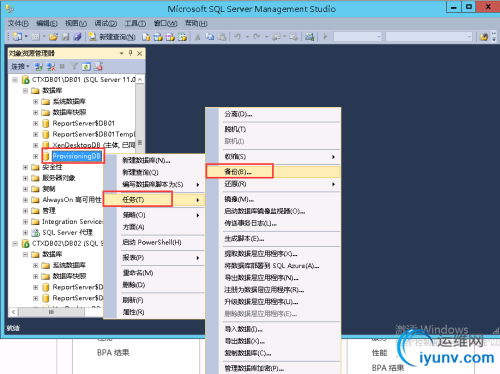Collapse the CTXDB02\DB02 server node
Image resolution: width=500 pixels, height=374 pixels.
click(15, 244)
